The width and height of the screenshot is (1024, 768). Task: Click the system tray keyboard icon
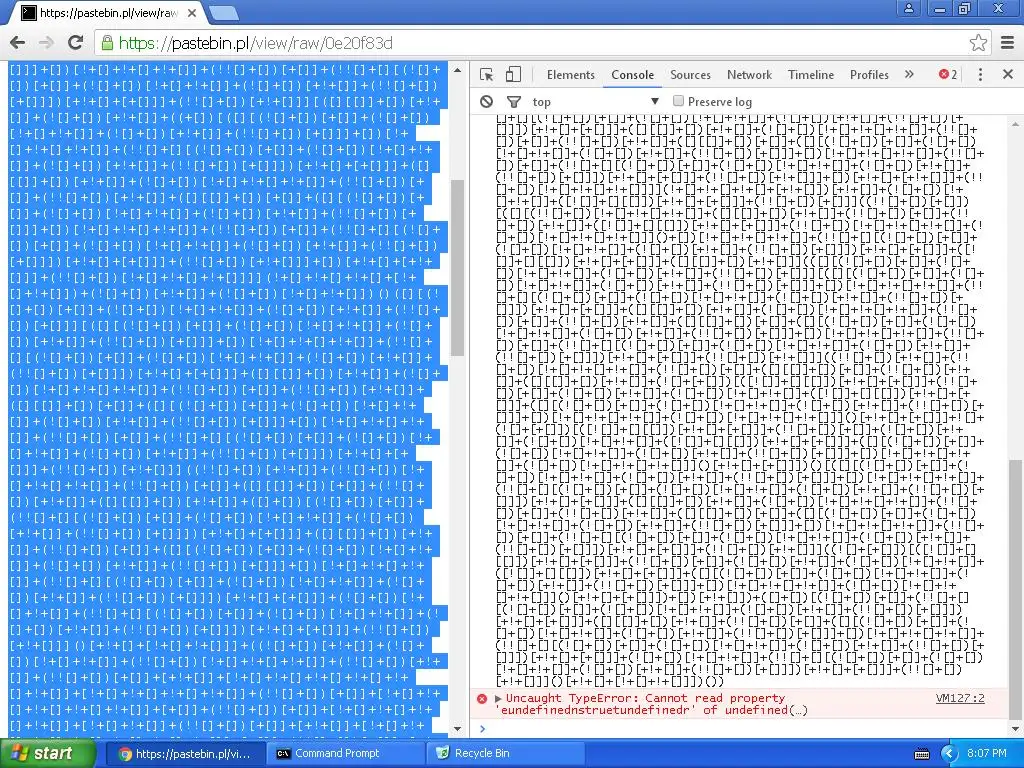[921, 754]
